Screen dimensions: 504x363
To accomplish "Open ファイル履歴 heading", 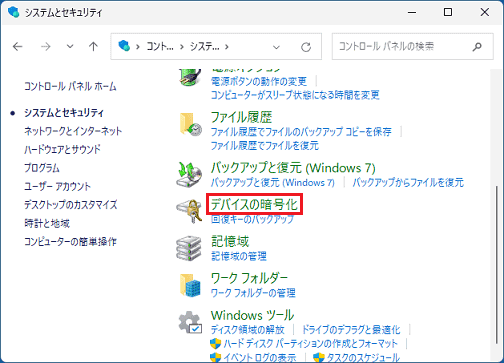I will tap(242, 117).
